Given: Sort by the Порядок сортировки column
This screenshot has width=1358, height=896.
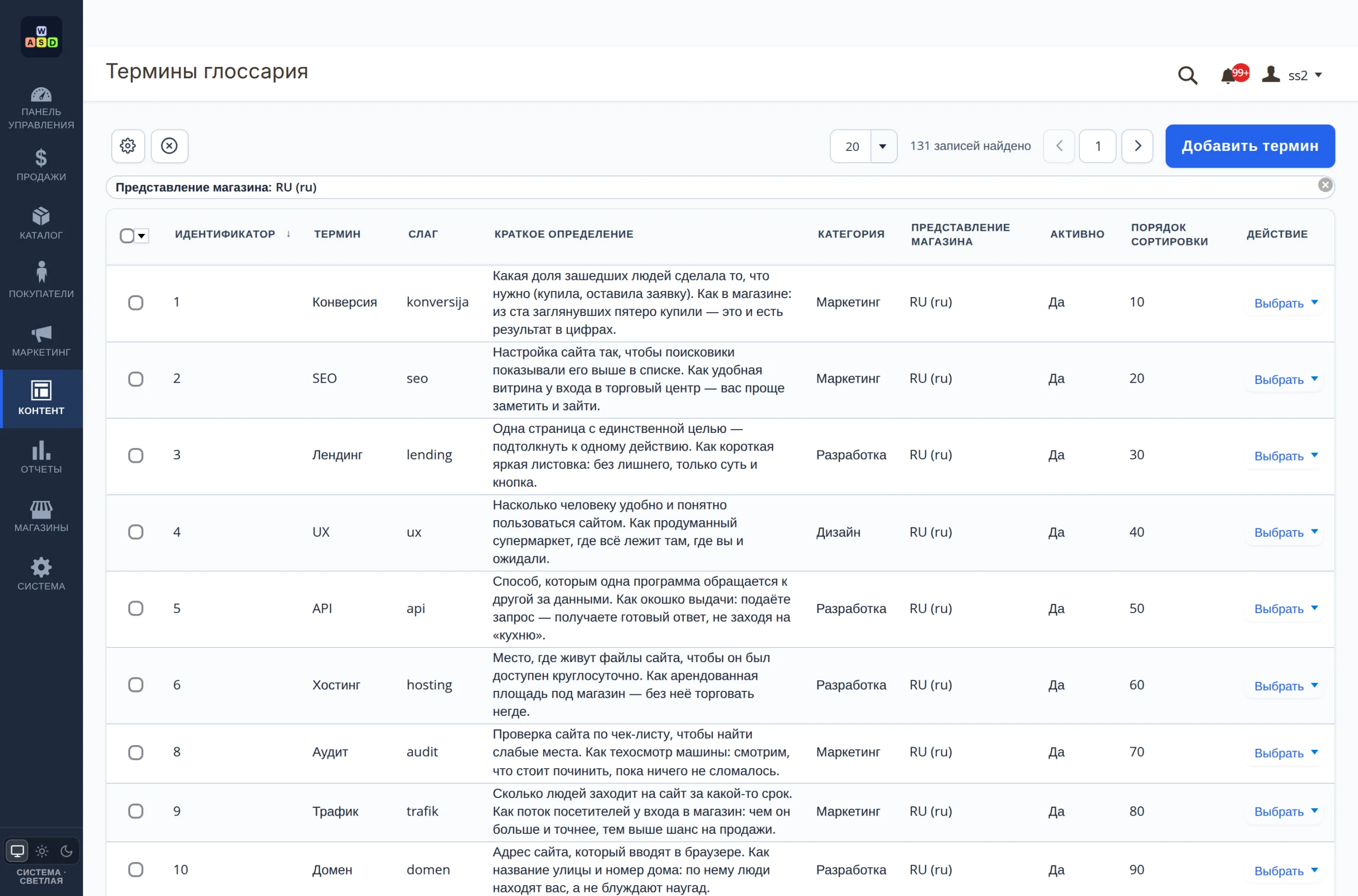Looking at the screenshot, I should pos(1169,234).
